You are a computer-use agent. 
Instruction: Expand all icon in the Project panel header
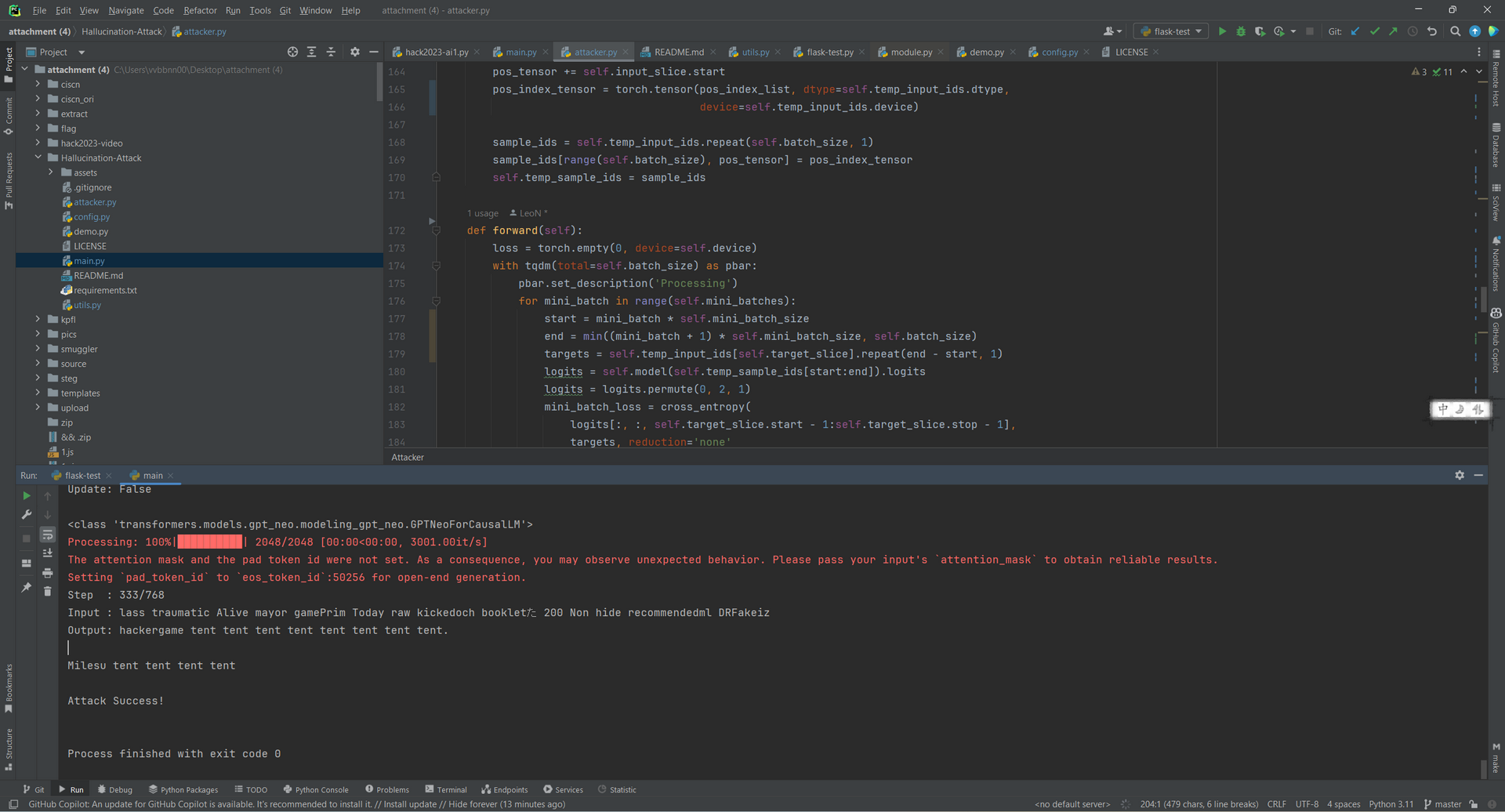pos(311,52)
